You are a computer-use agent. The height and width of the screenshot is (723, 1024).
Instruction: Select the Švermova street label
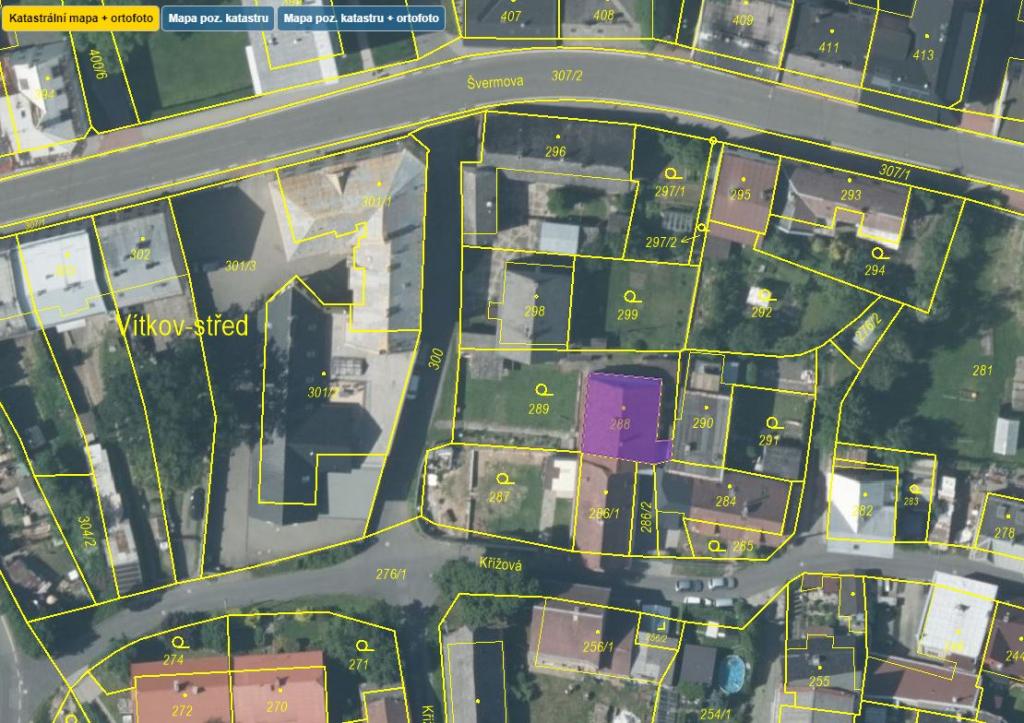[x=496, y=82]
